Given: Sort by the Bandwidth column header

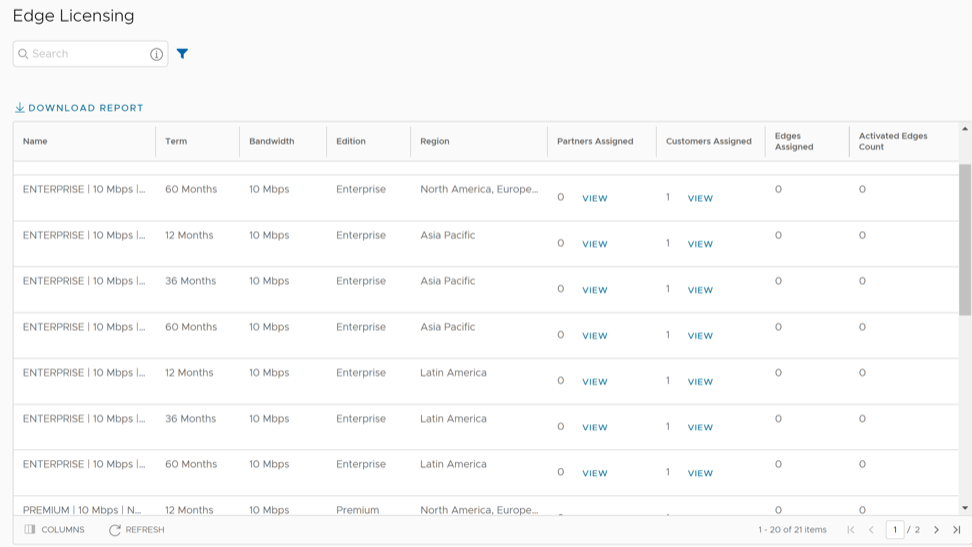Looking at the screenshot, I should [271, 141].
